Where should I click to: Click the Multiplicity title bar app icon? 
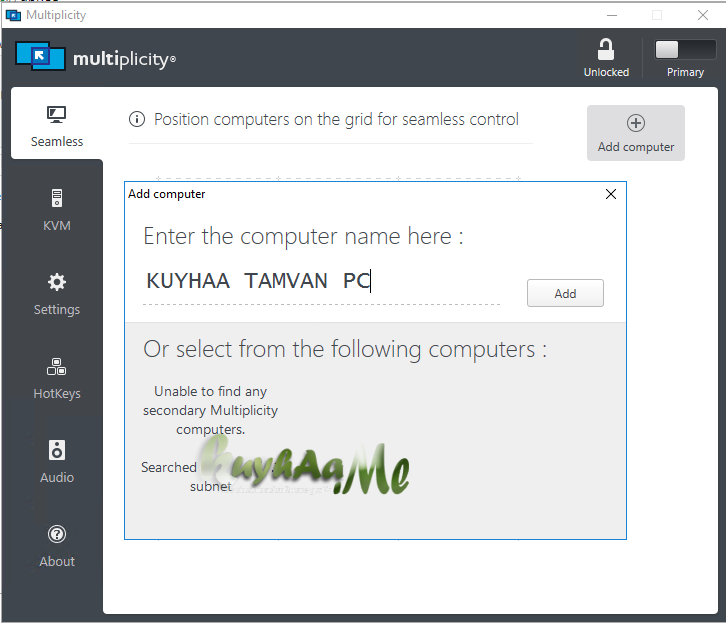coord(13,15)
